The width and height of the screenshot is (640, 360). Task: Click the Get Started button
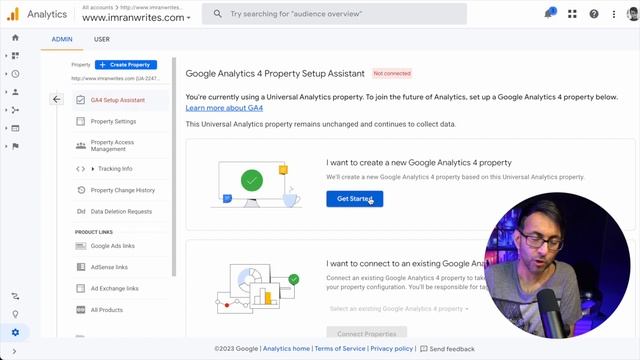click(x=355, y=199)
